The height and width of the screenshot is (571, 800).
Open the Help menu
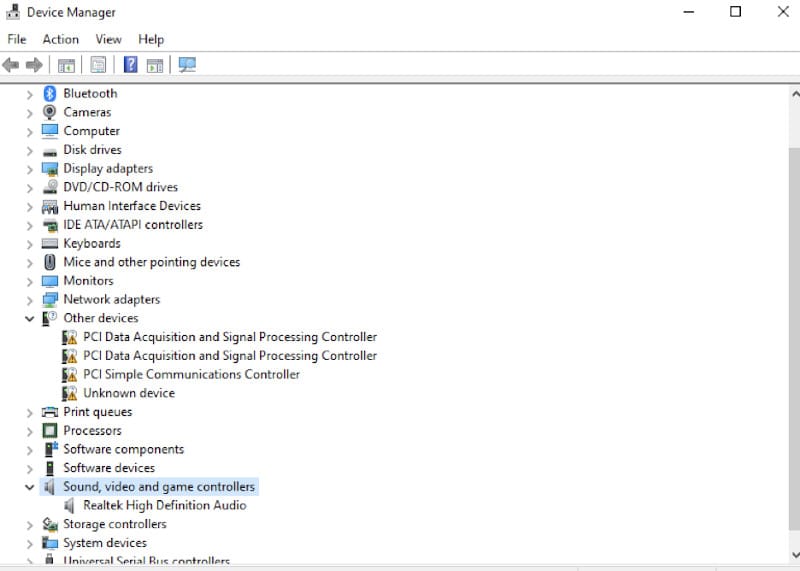tap(151, 39)
